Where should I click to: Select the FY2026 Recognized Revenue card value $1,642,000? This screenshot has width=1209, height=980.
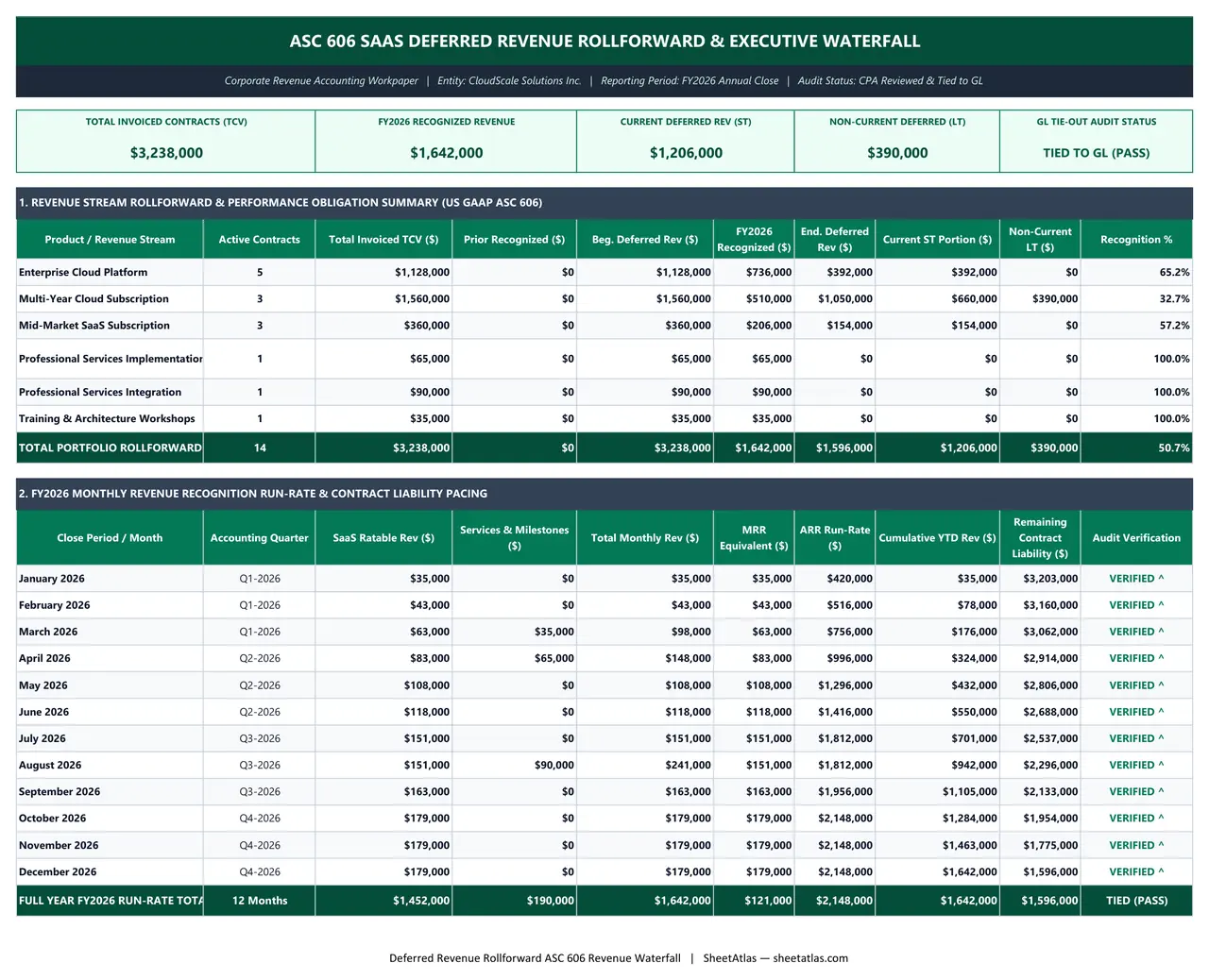447,153
